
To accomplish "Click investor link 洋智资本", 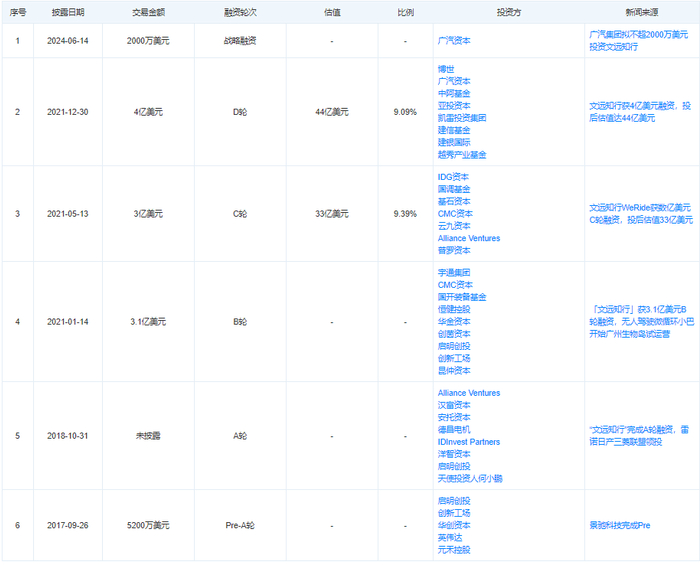I will coord(454,454).
